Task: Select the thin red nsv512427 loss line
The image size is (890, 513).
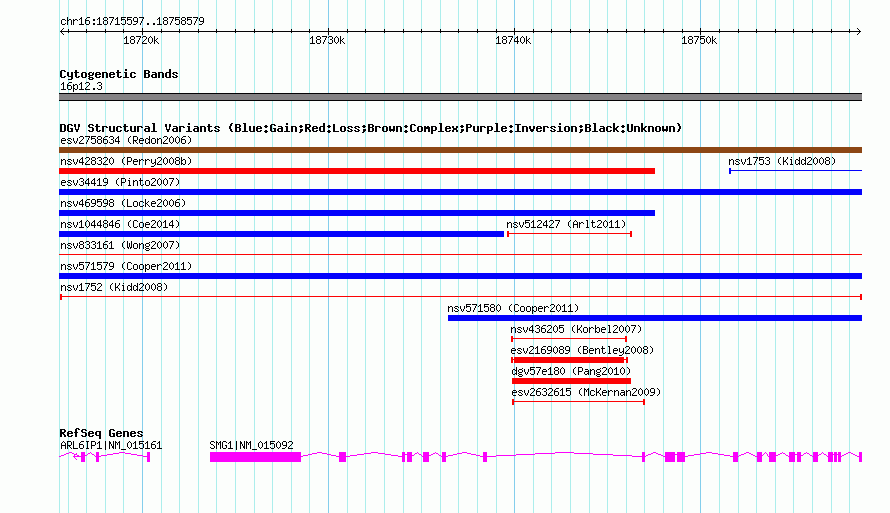Action: pyautogui.click(x=569, y=234)
